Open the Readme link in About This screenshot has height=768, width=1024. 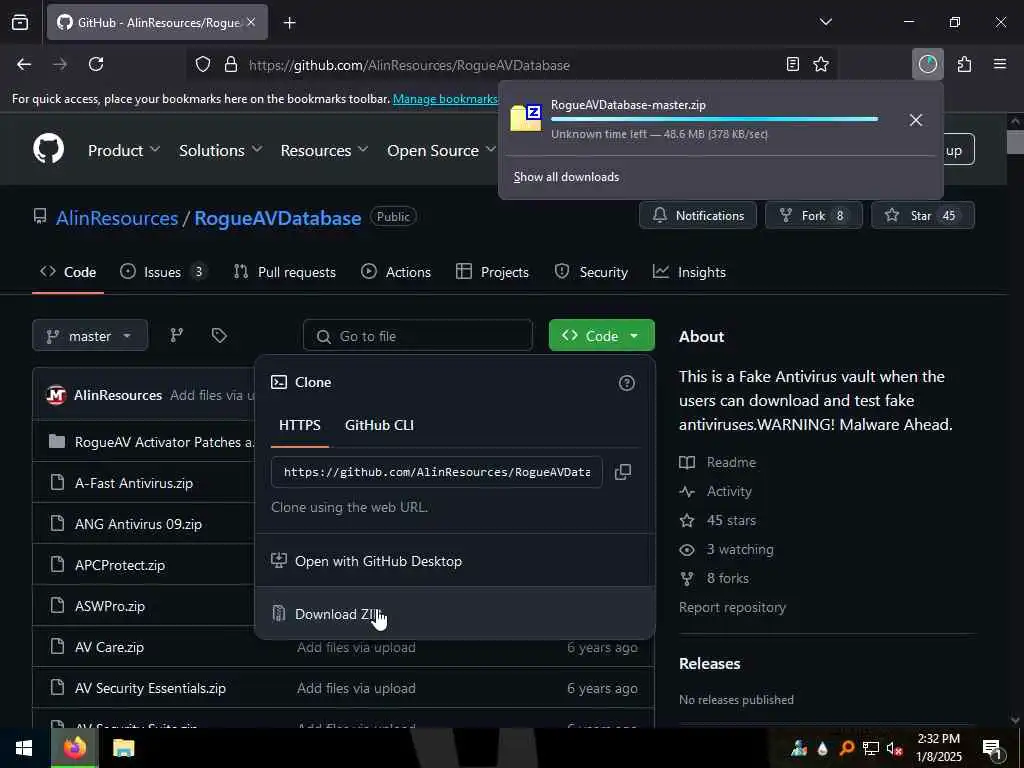[x=731, y=462]
